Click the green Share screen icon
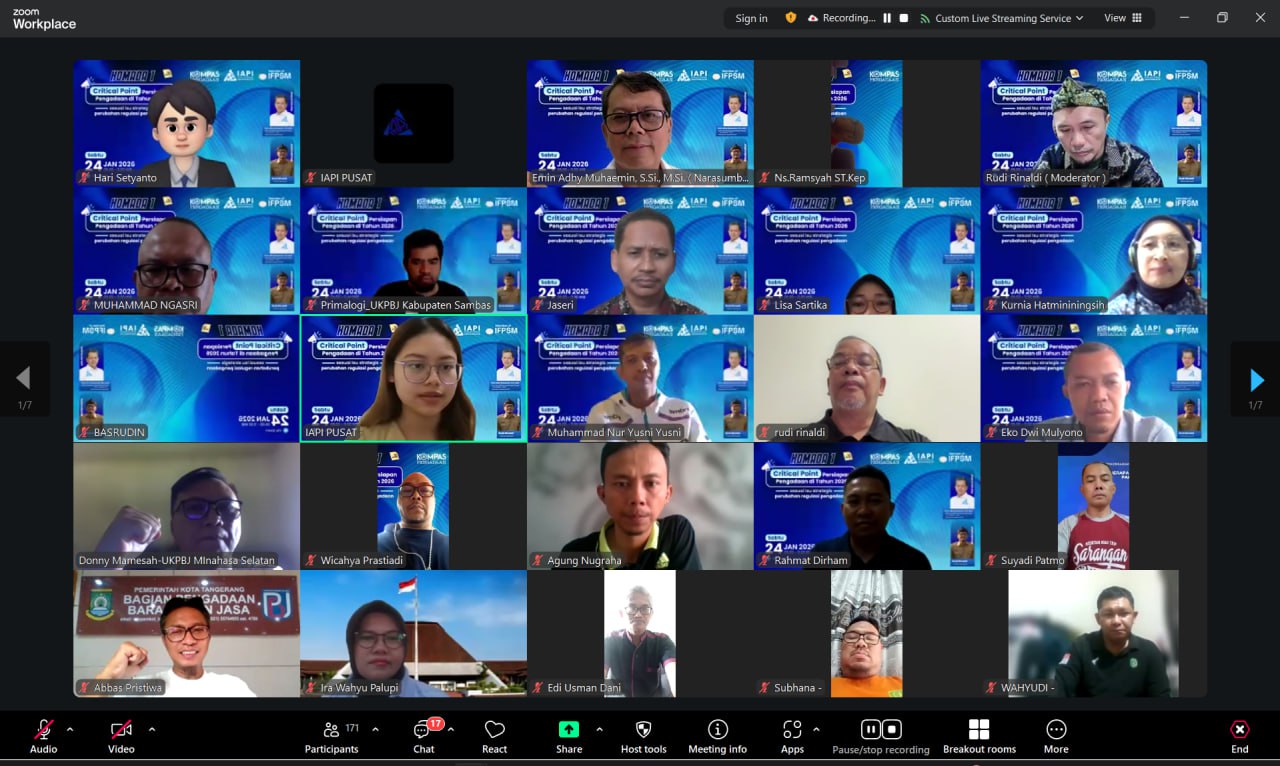This screenshot has height=766, width=1280. [x=569, y=730]
